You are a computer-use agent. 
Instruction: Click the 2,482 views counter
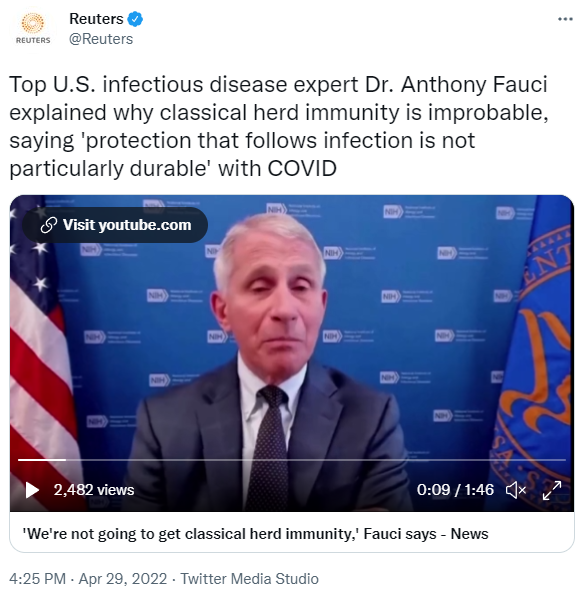click(94, 490)
